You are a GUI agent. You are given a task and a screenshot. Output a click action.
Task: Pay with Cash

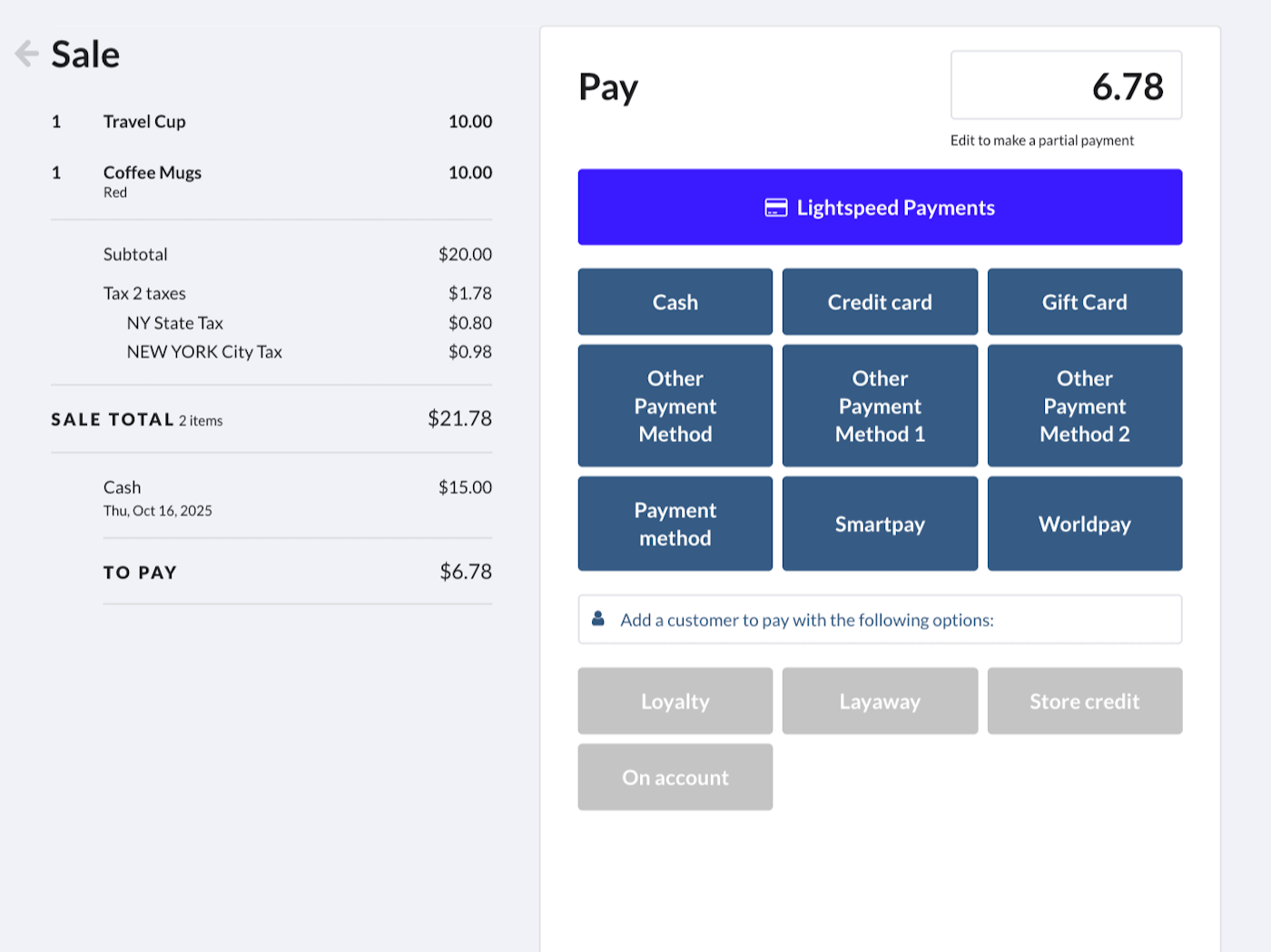[x=675, y=301]
